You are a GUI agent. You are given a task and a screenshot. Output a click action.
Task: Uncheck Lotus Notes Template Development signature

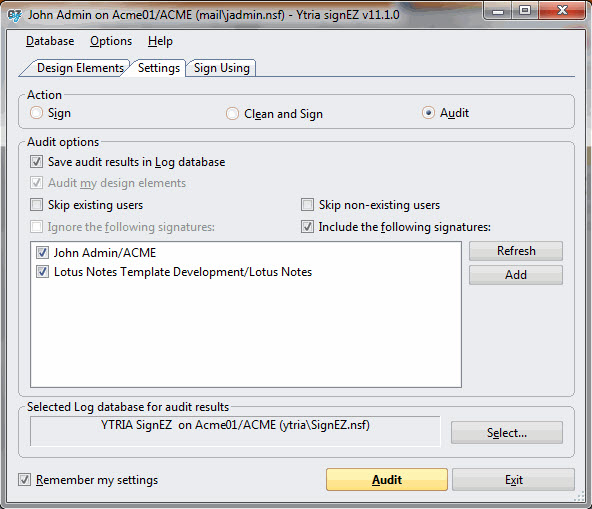pyautogui.click(x=42, y=272)
